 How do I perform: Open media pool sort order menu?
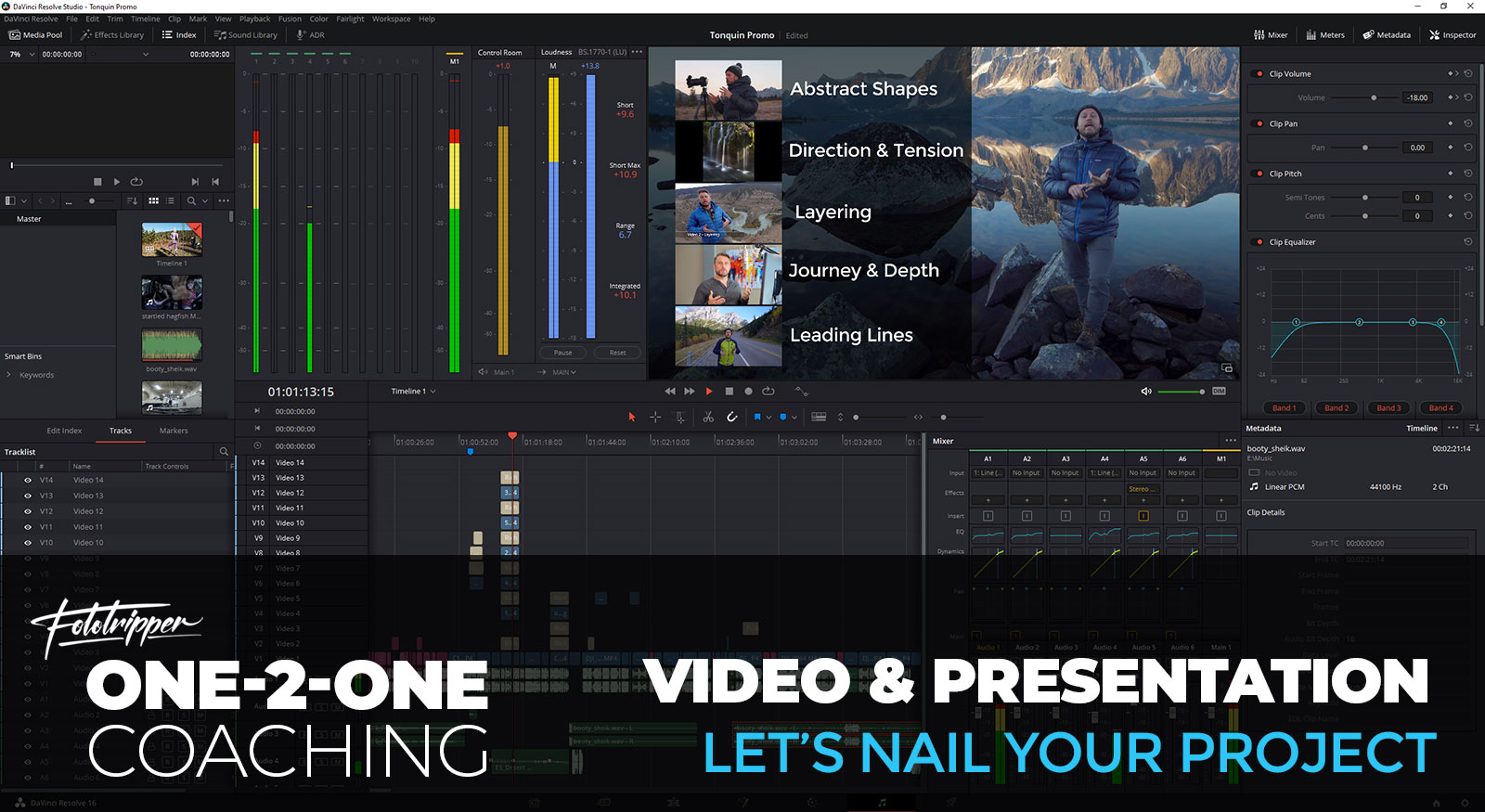click(132, 200)
